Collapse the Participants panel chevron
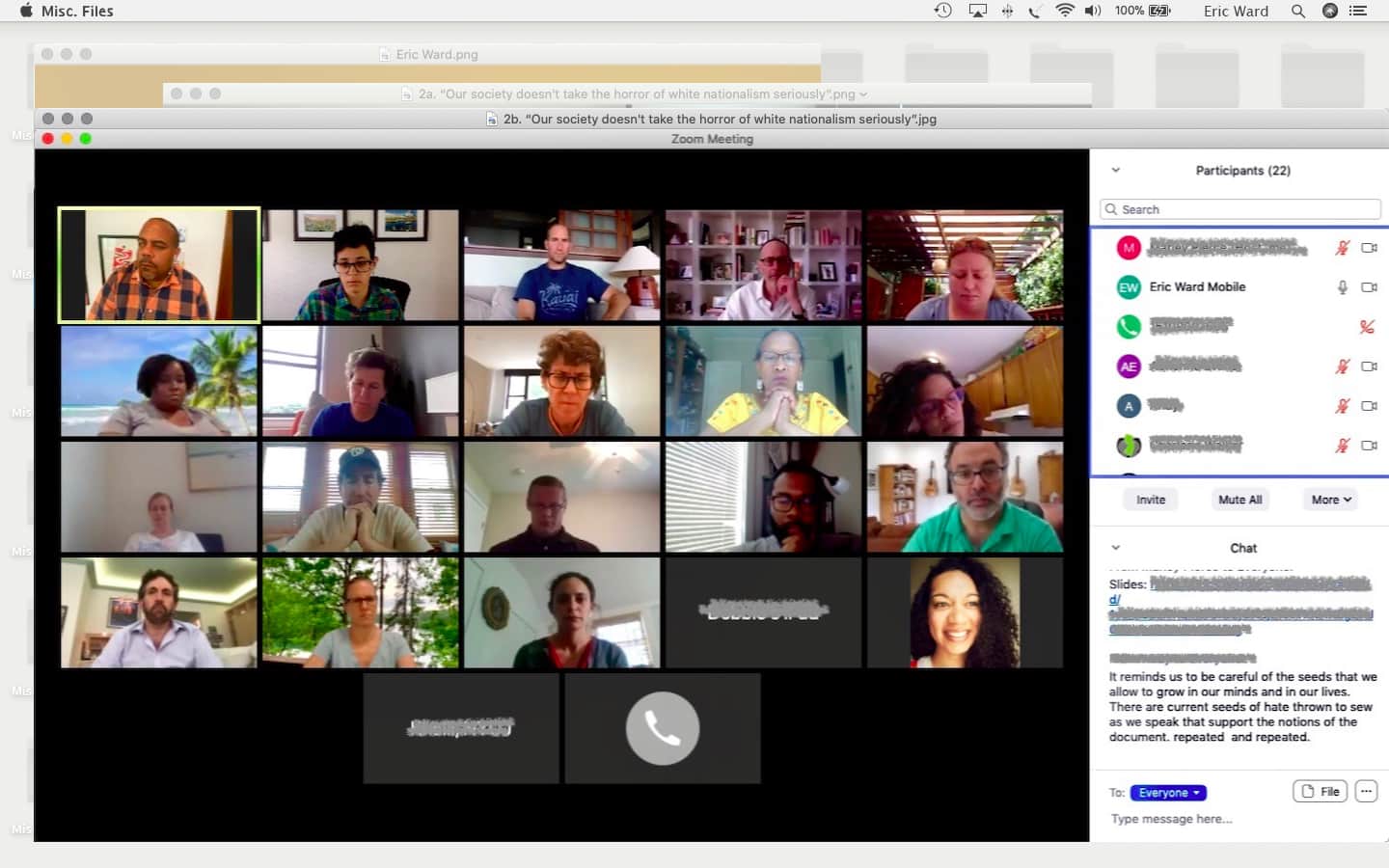Viewport: 1389px width, 868px height. [1116, 171]
